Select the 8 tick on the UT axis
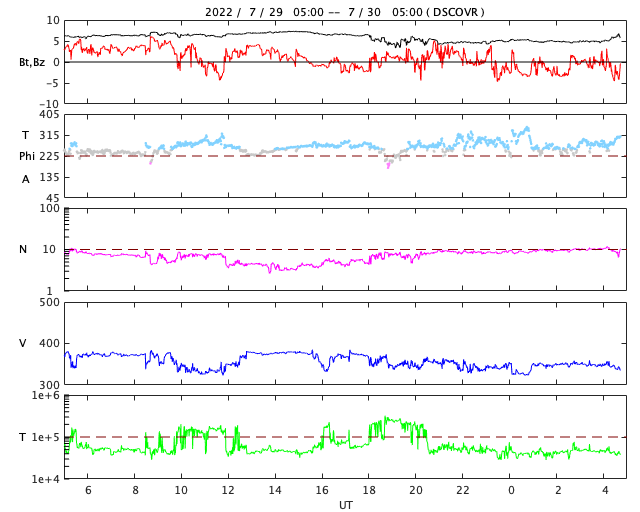 click(135, 490)
